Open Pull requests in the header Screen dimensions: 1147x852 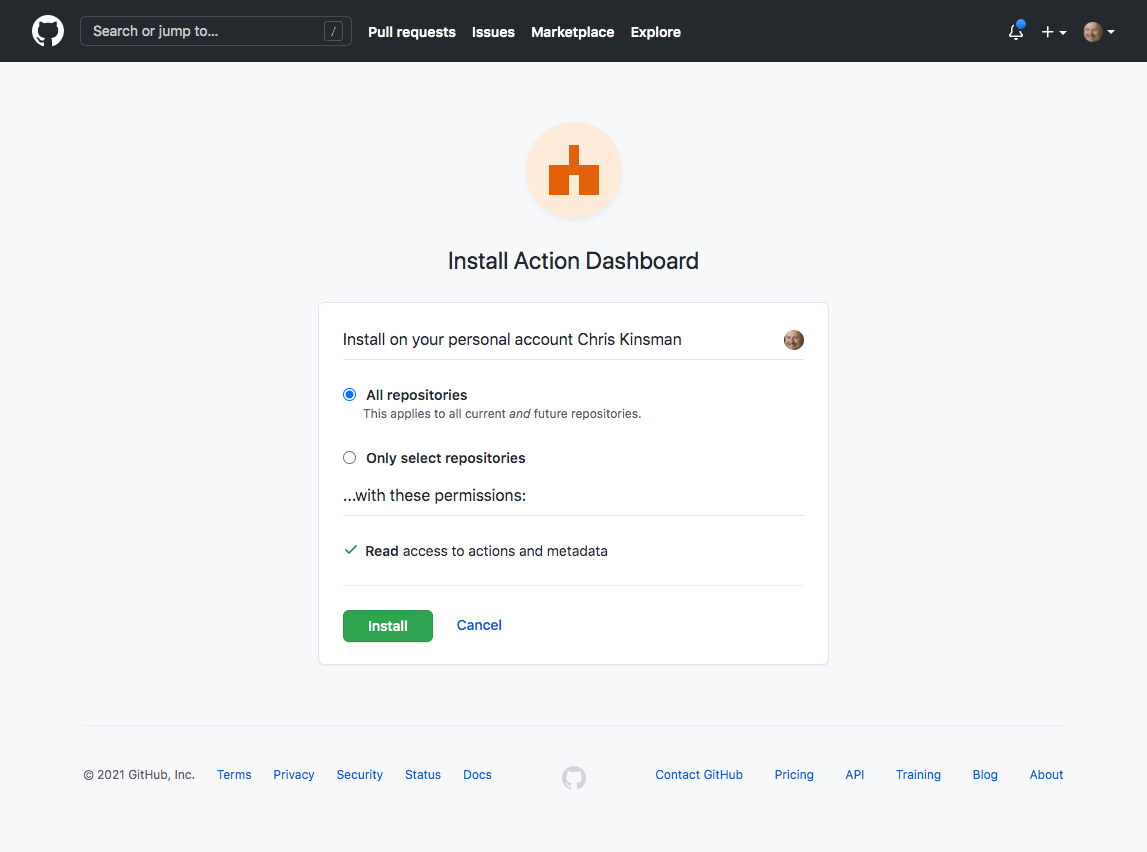point(412,32)
